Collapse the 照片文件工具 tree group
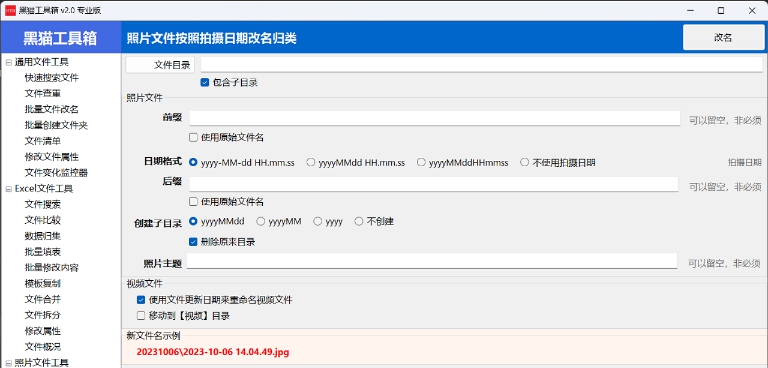 (x=8, y=363)
